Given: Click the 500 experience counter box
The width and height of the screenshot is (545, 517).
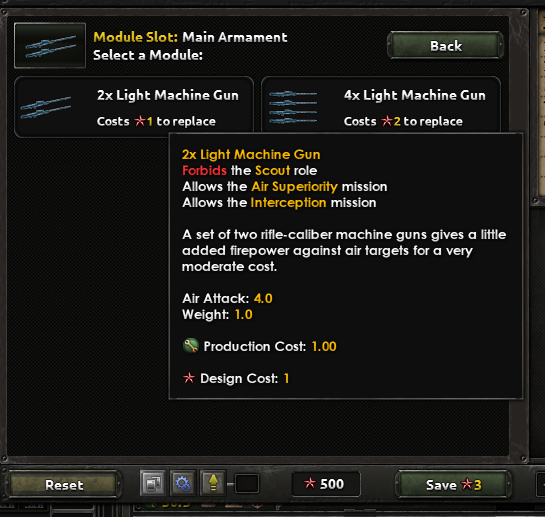Looking at the screenshot, I should (x=326, y=484).
